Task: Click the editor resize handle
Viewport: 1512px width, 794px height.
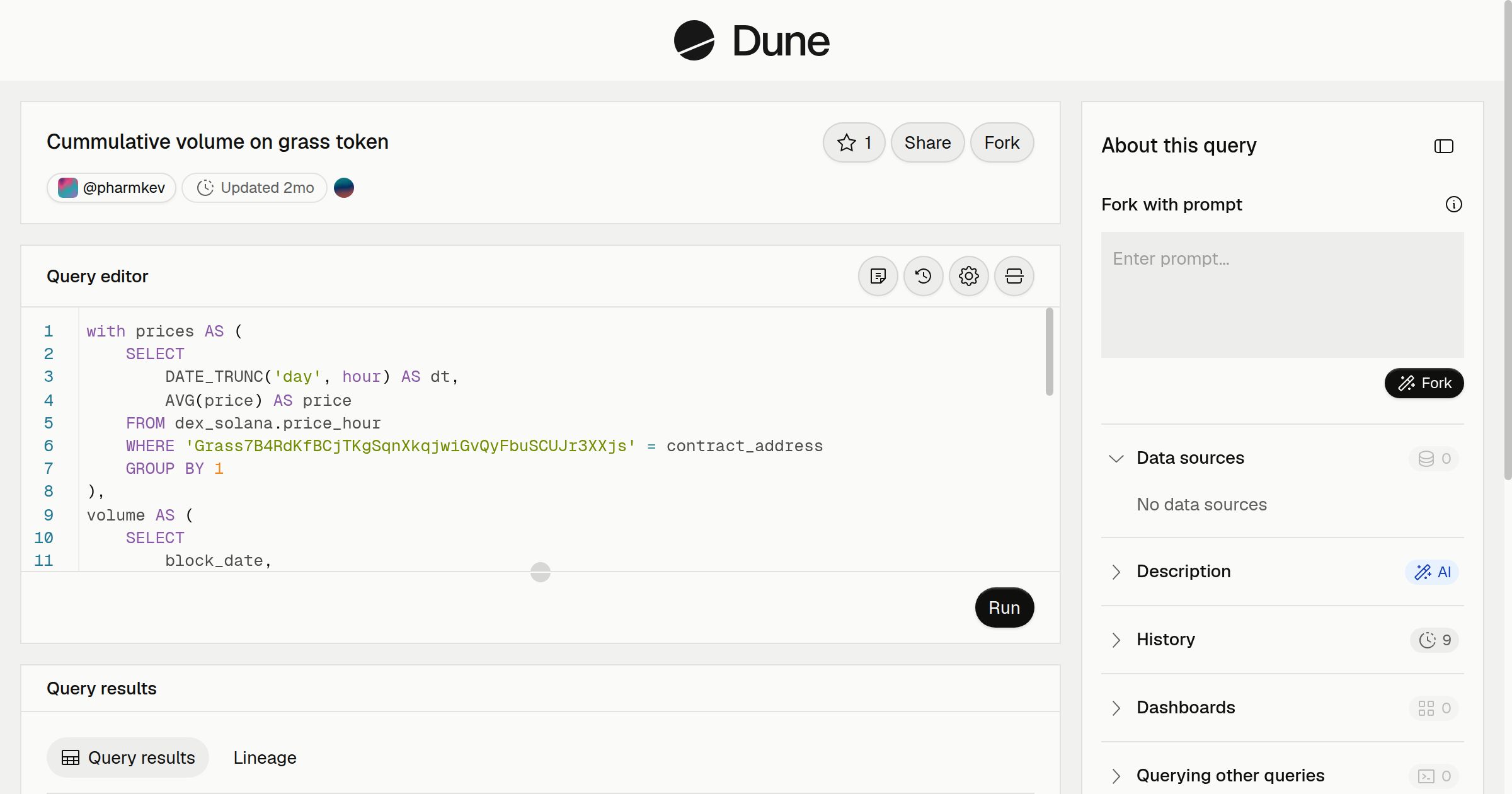Action: tap(541, 572)
